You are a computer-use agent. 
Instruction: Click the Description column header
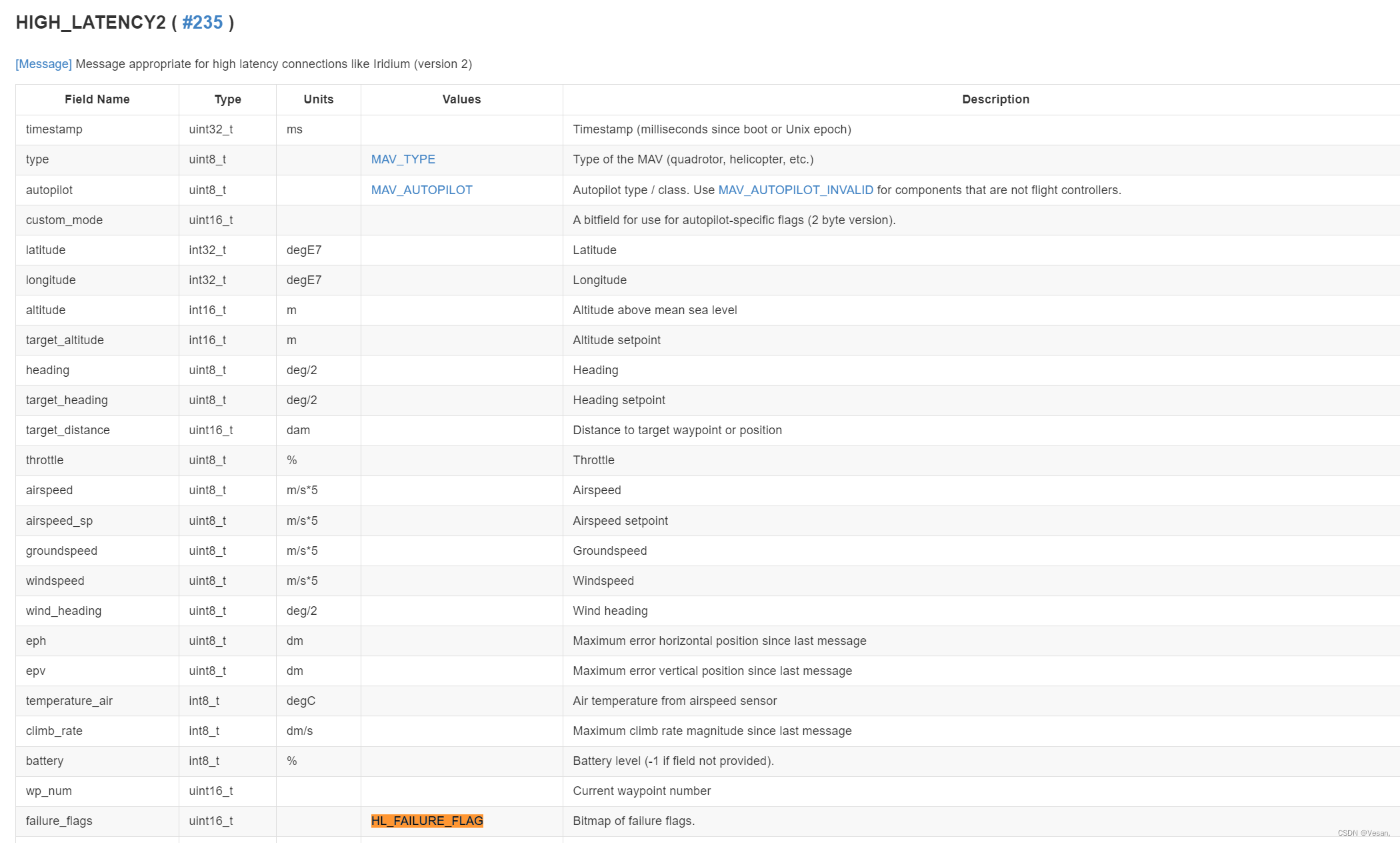pos(995,99)
